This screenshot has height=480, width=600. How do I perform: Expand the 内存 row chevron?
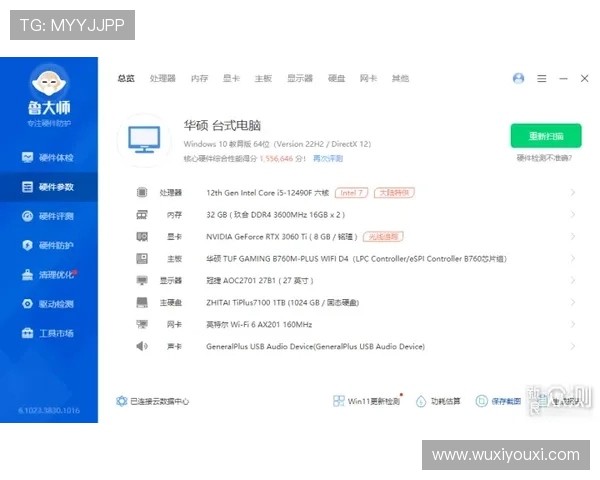click(x=572, y=215)
